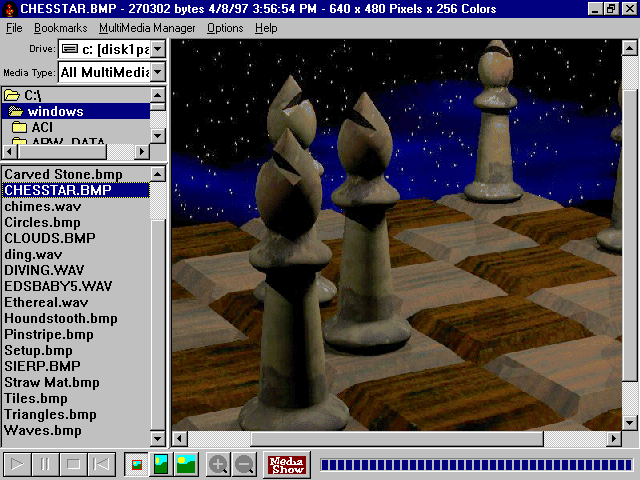
Task: Open the MultiMedia Manager menu
Action: (x=147, y=28)
